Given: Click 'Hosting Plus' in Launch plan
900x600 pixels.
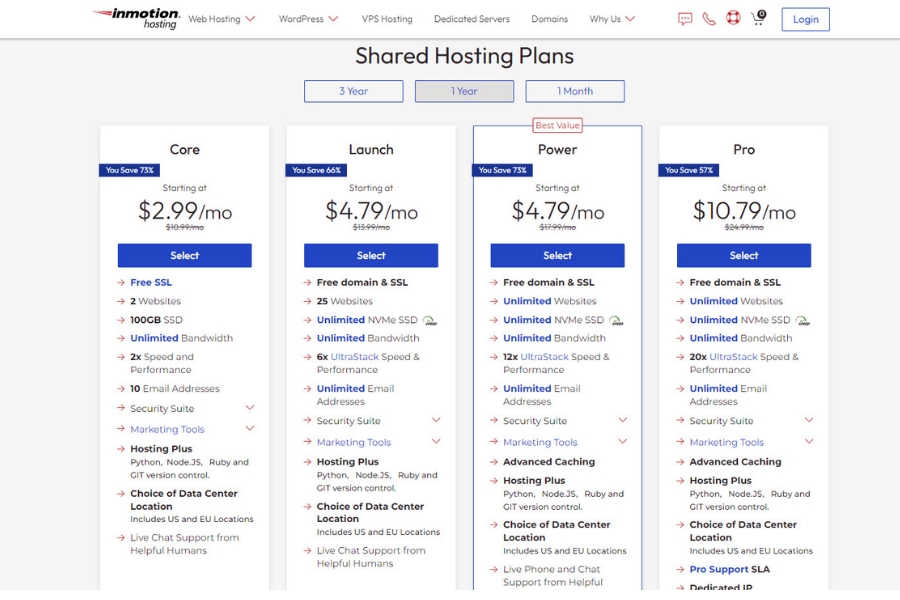Looking at the screenshot, I should (347, 462).
